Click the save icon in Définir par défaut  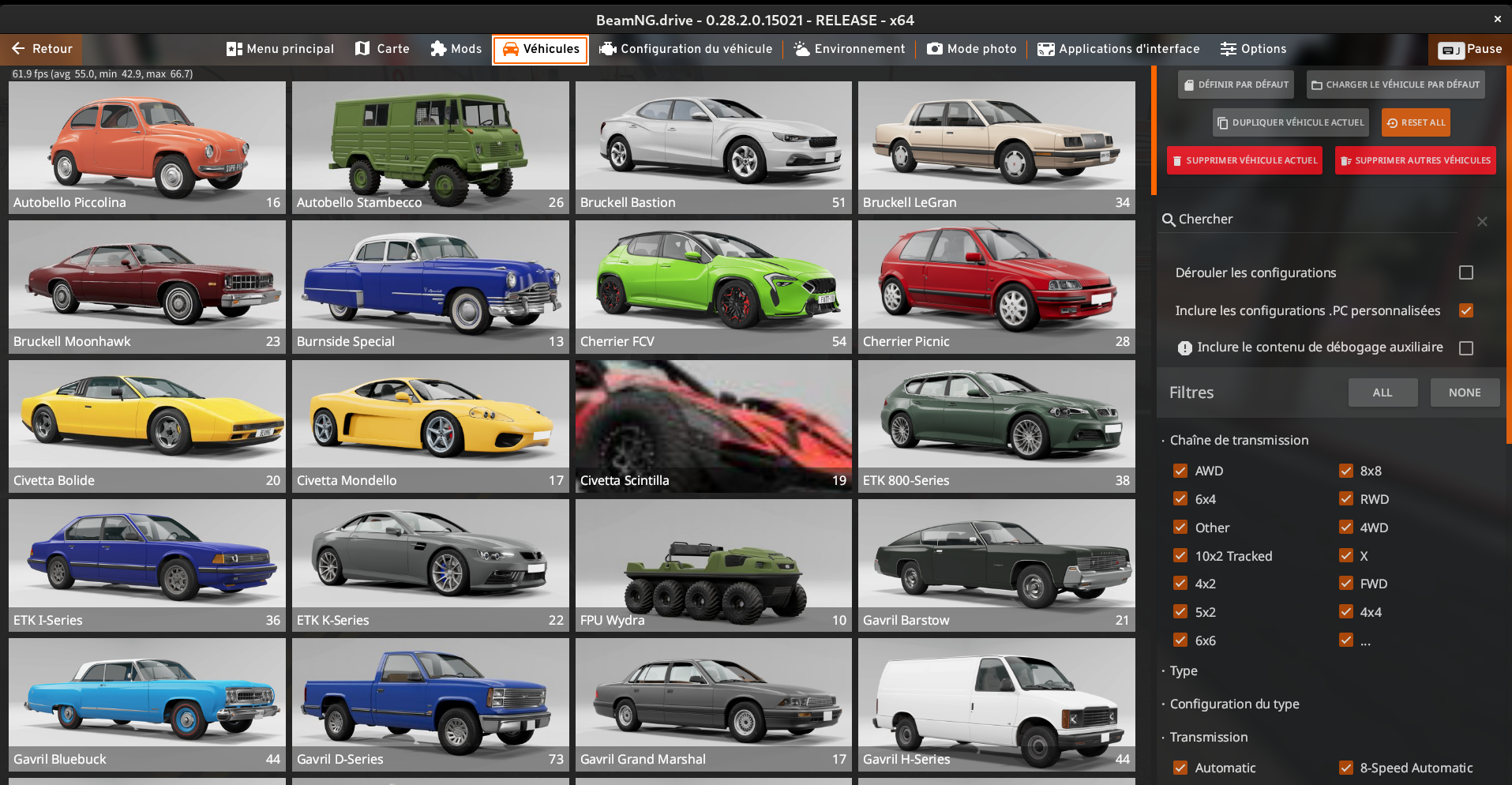[x=1188, y=85]
